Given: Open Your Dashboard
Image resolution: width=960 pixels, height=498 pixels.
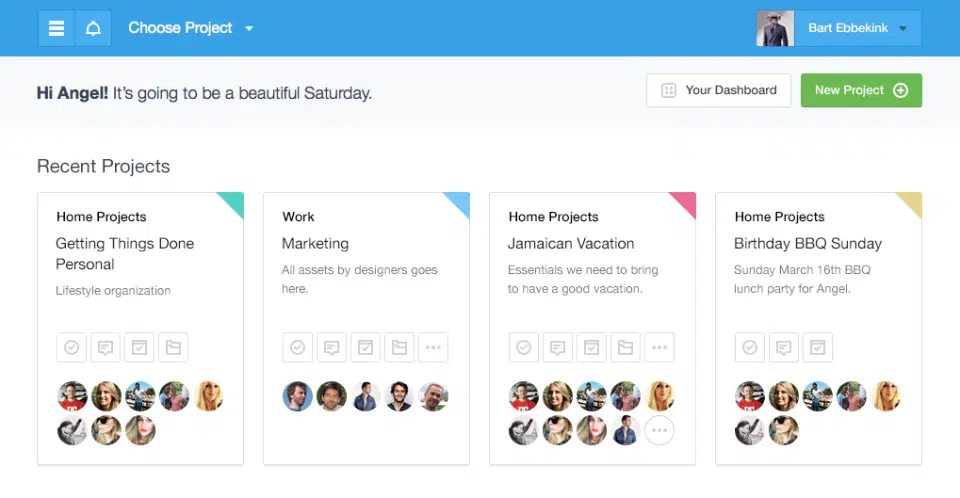Looking at the screenshot, I should 719,90.
